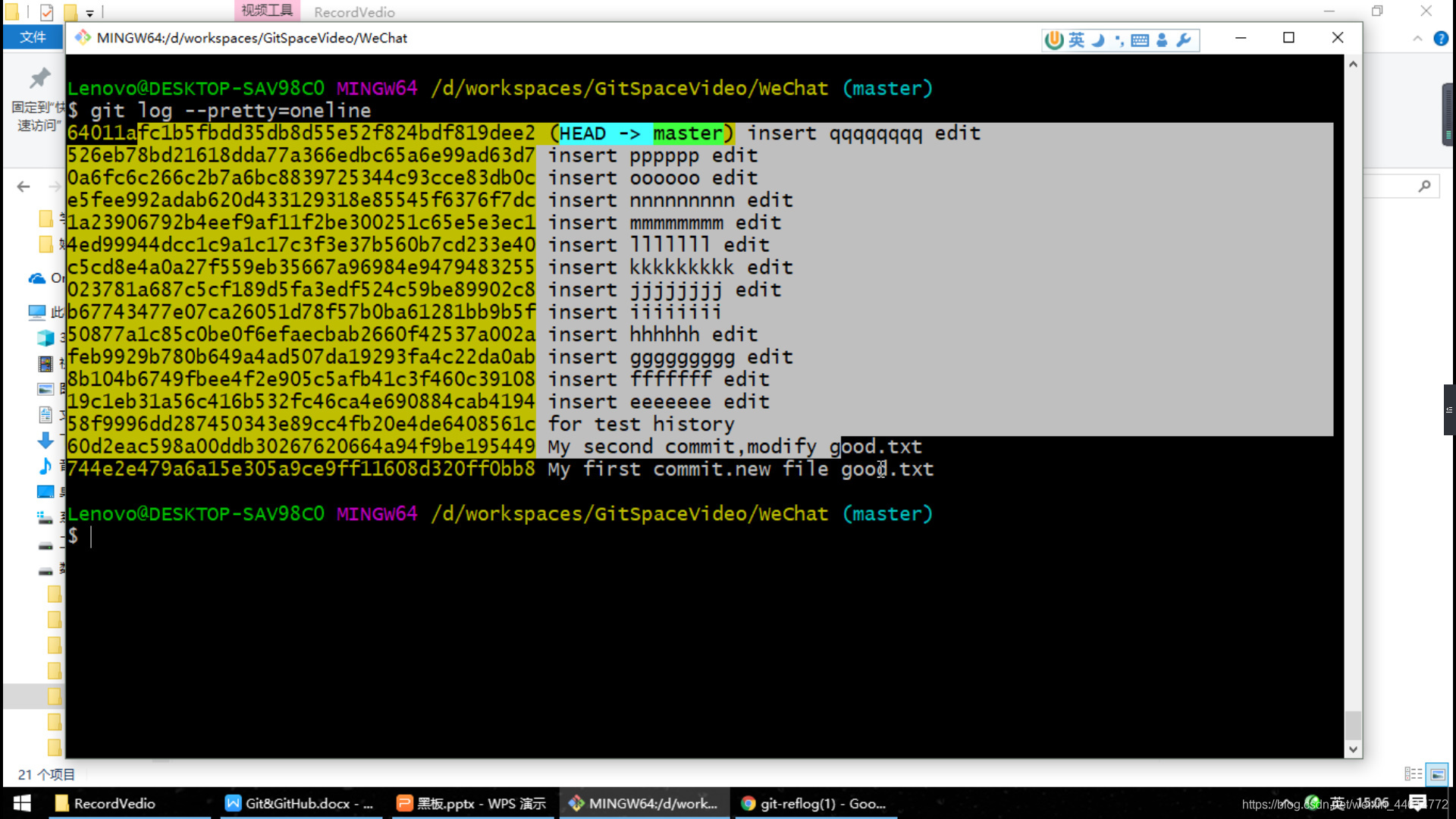Click commit line 'insert oooooo edit'
Image resolution: width=1456 pixels, height=819 pixels.
[653, 178]
